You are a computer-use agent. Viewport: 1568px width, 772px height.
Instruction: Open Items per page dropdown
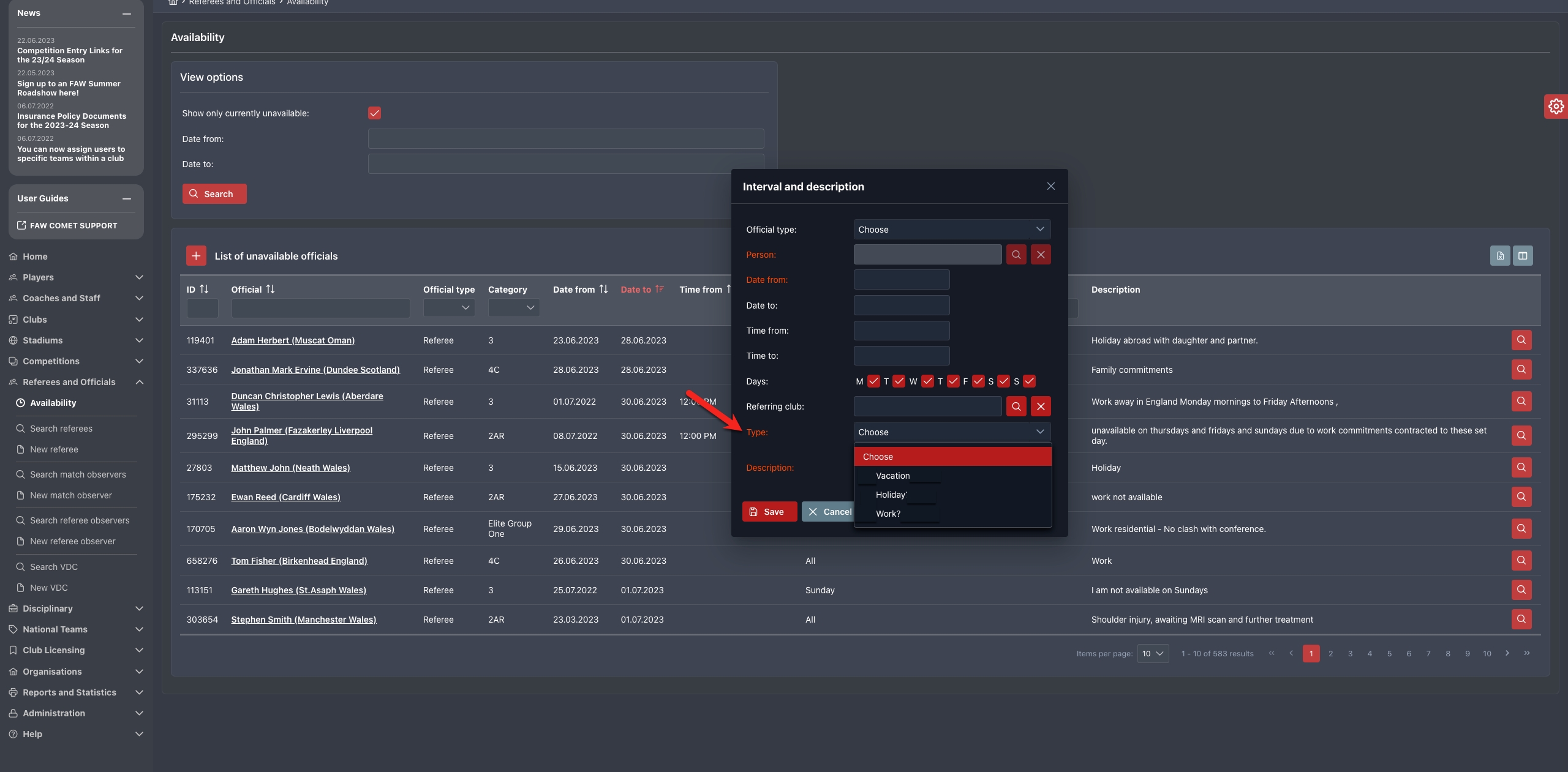point(1153,654)
